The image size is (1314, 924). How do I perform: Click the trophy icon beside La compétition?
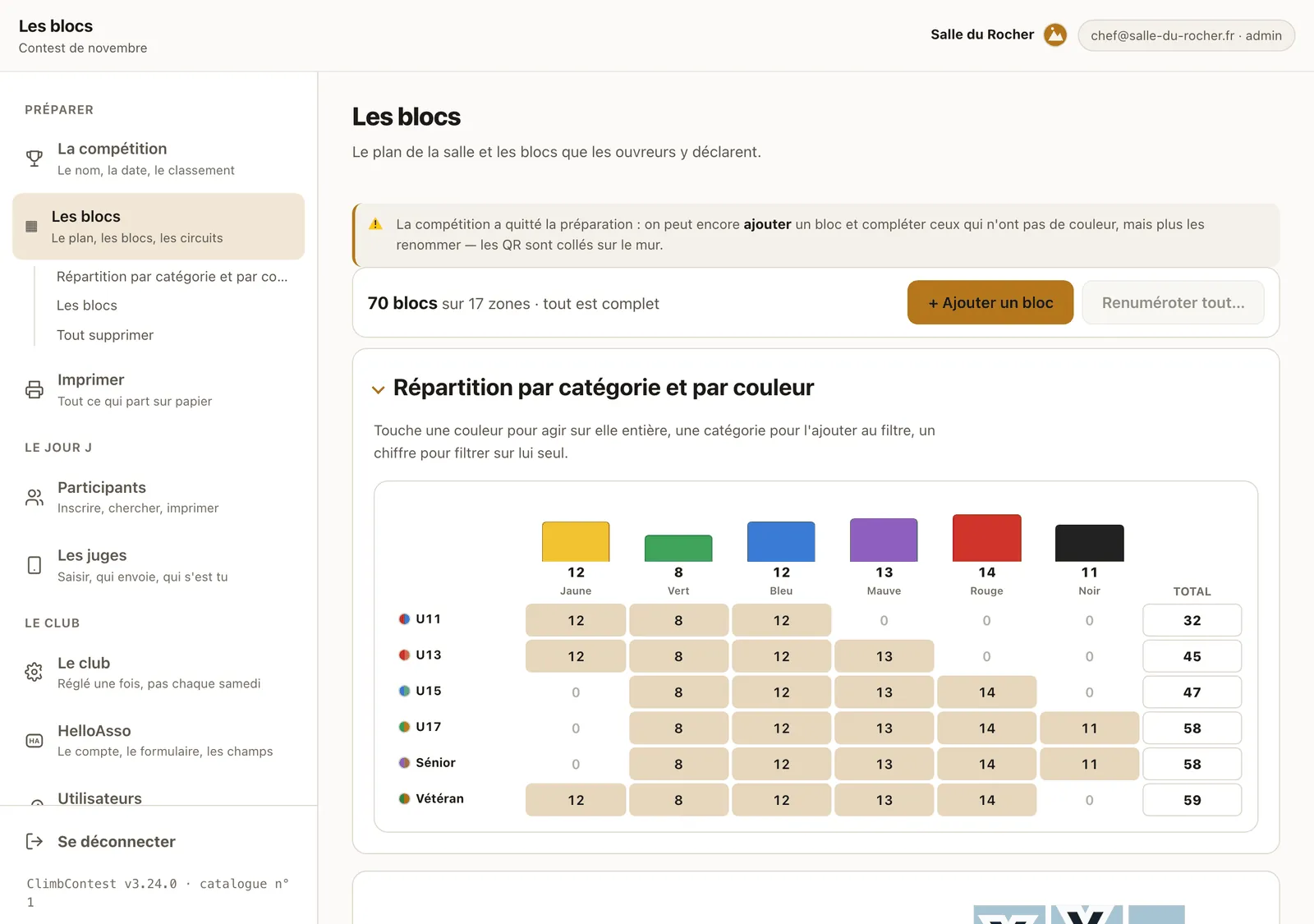click(x=34, y=159)
